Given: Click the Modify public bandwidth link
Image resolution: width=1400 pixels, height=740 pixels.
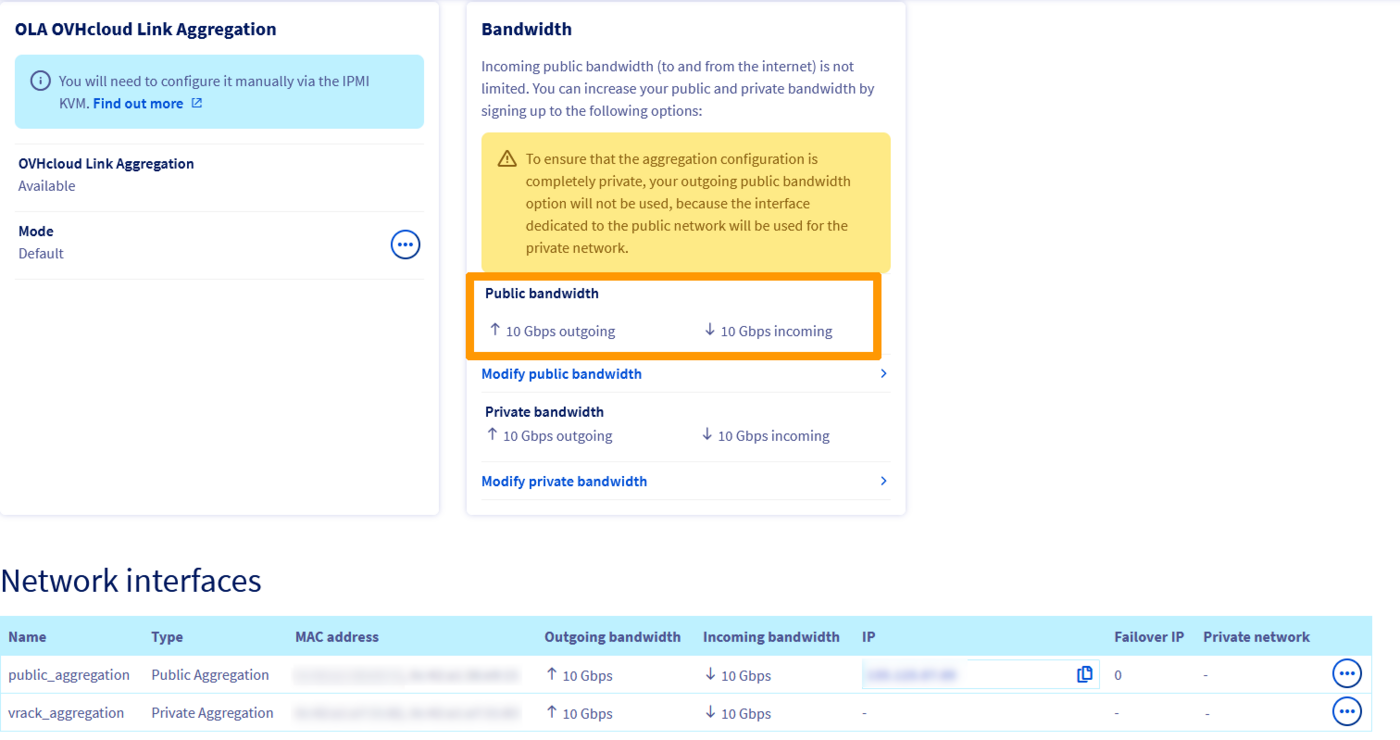Looking at the screenshot, I should [561, 374].
